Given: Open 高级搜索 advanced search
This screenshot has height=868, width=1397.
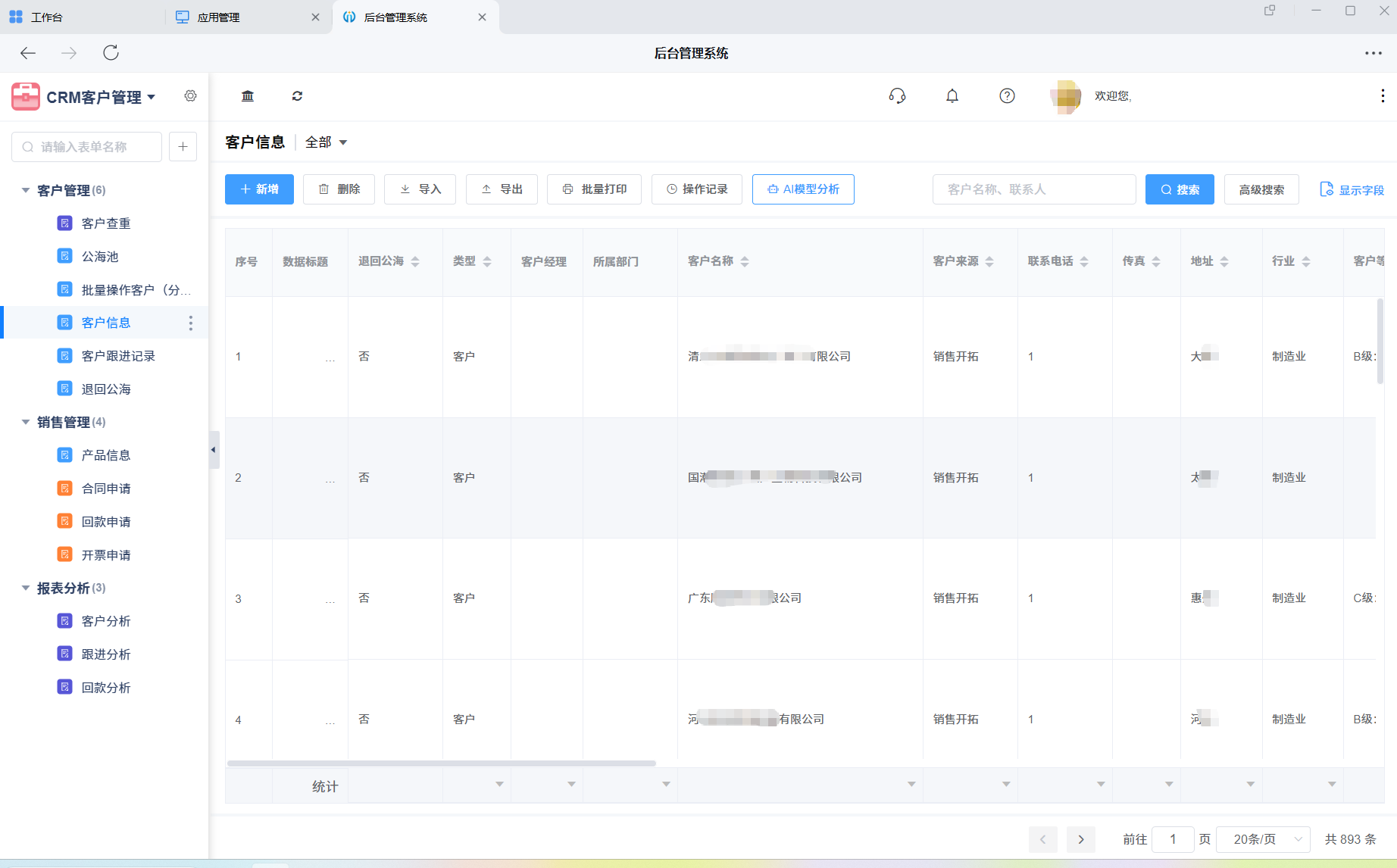Looking at the screenshot, I should coord(1261,189).
